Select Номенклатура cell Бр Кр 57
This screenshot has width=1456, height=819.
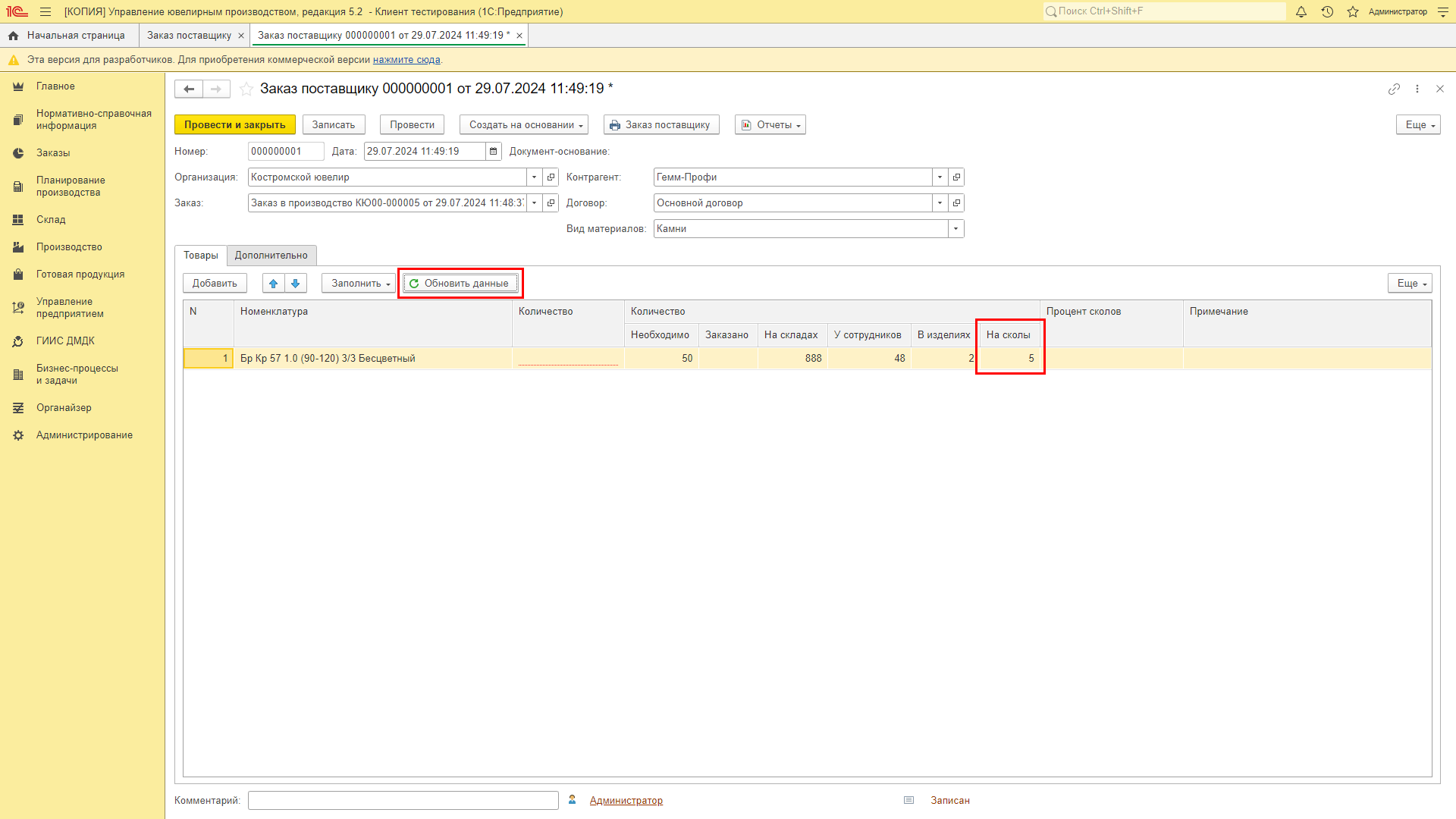pyautogui.click(x=373, y=359)
